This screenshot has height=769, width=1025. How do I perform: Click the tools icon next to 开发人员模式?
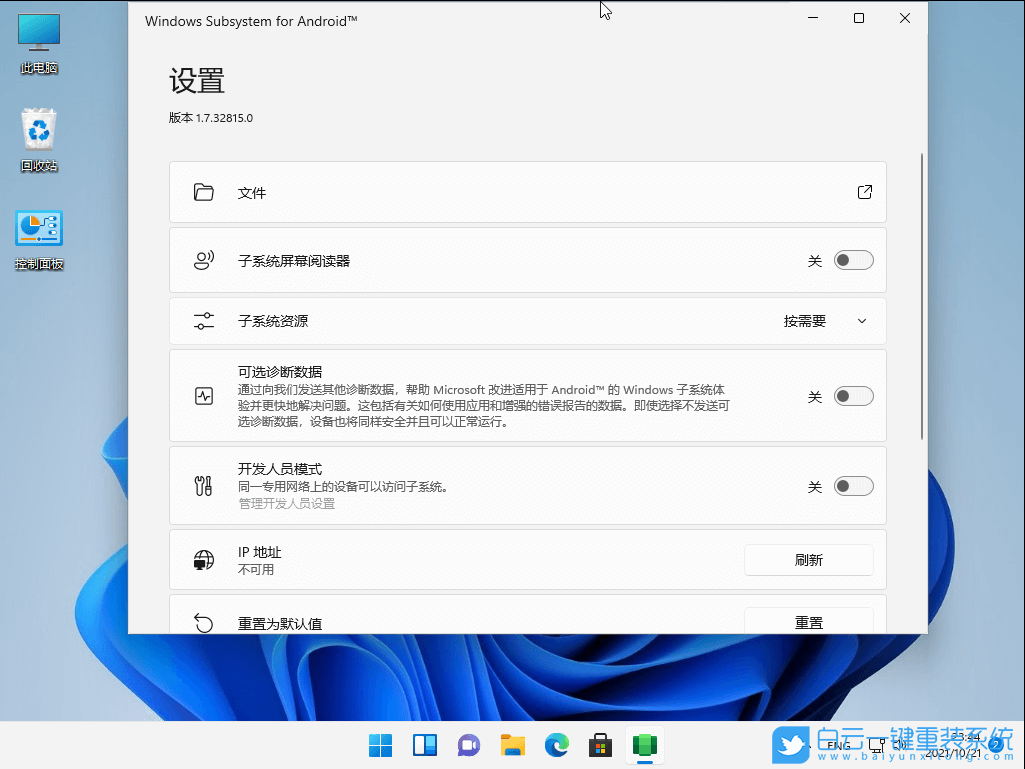coord(203,485)
